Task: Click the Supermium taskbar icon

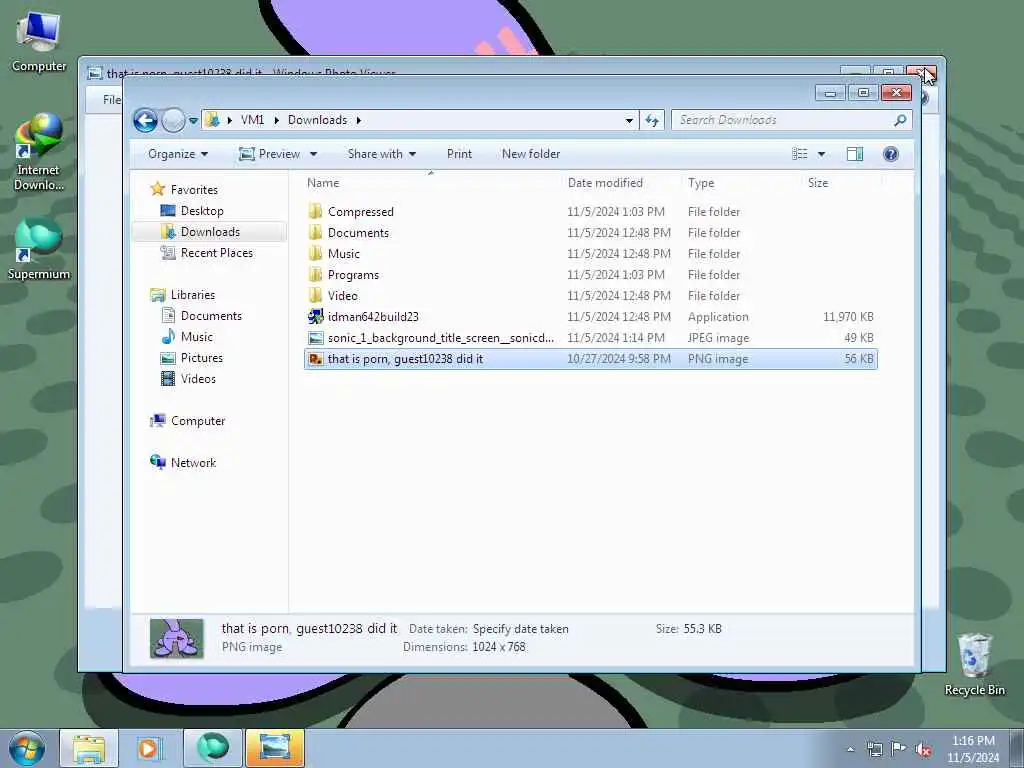Action: point(212,748)
